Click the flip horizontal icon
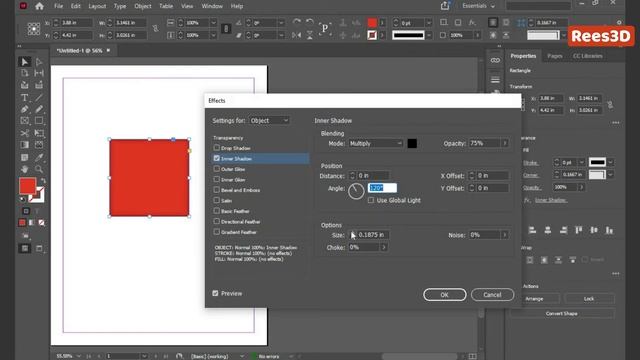 click(x=297, y=36)
